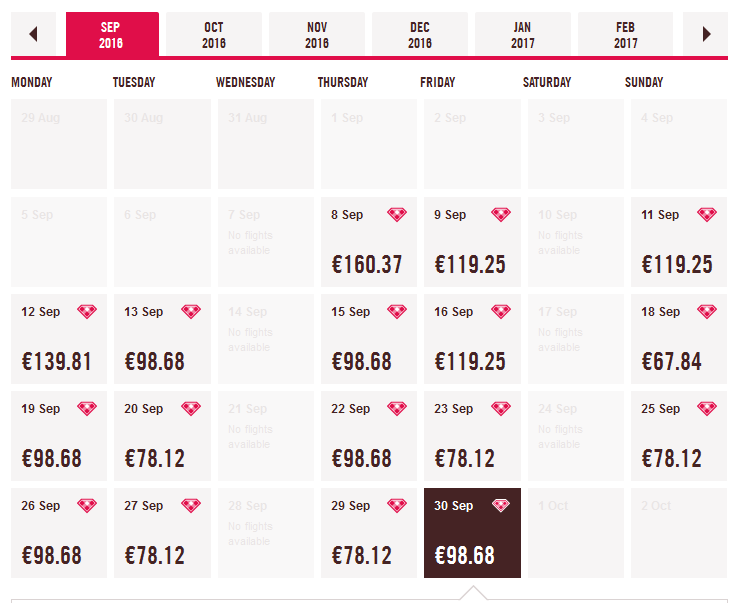Switch to the Dec 2016 tab
753x603 pixels.
tap(420, 35)
